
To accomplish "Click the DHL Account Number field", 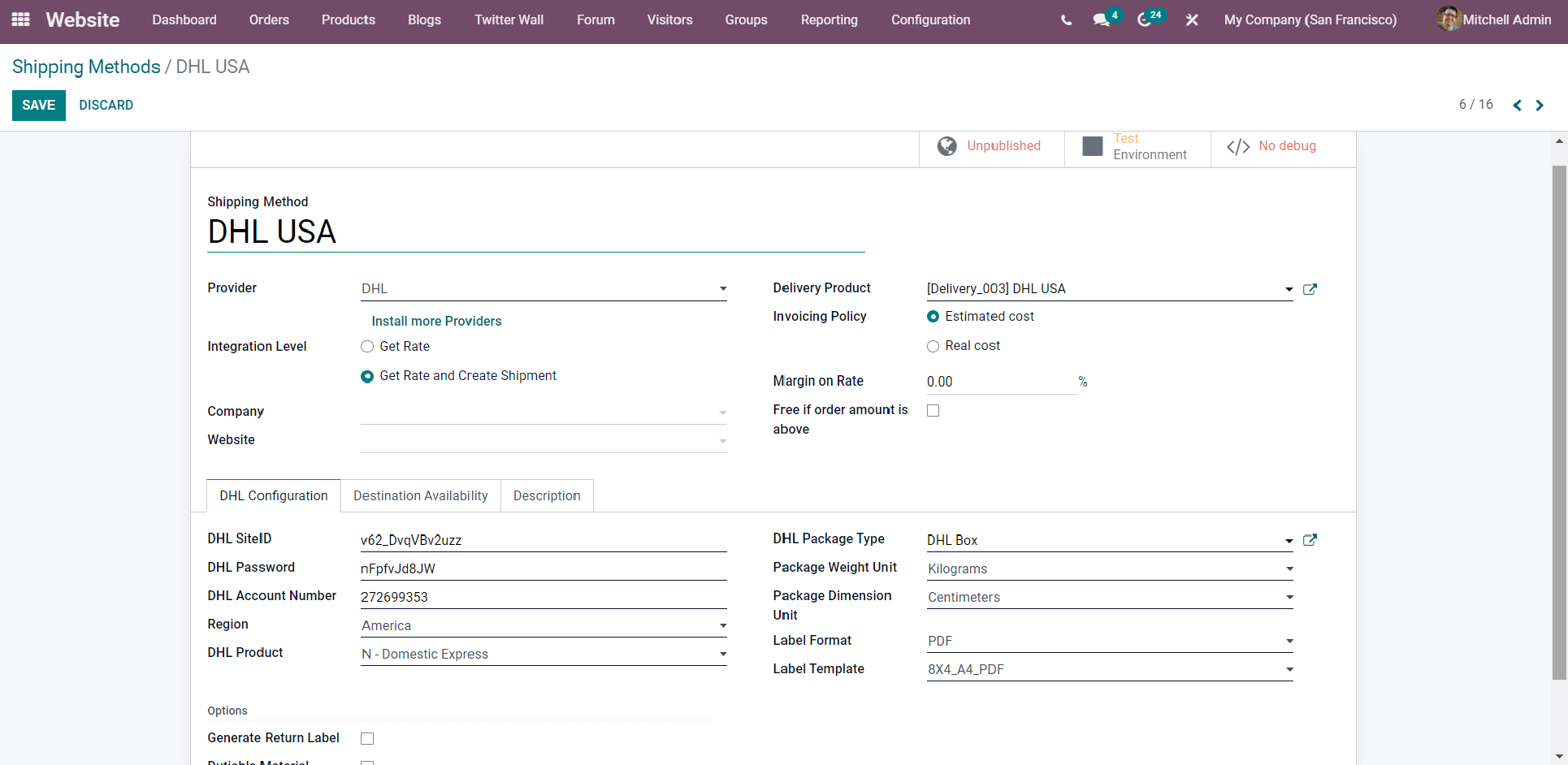I will pos(544,597).
